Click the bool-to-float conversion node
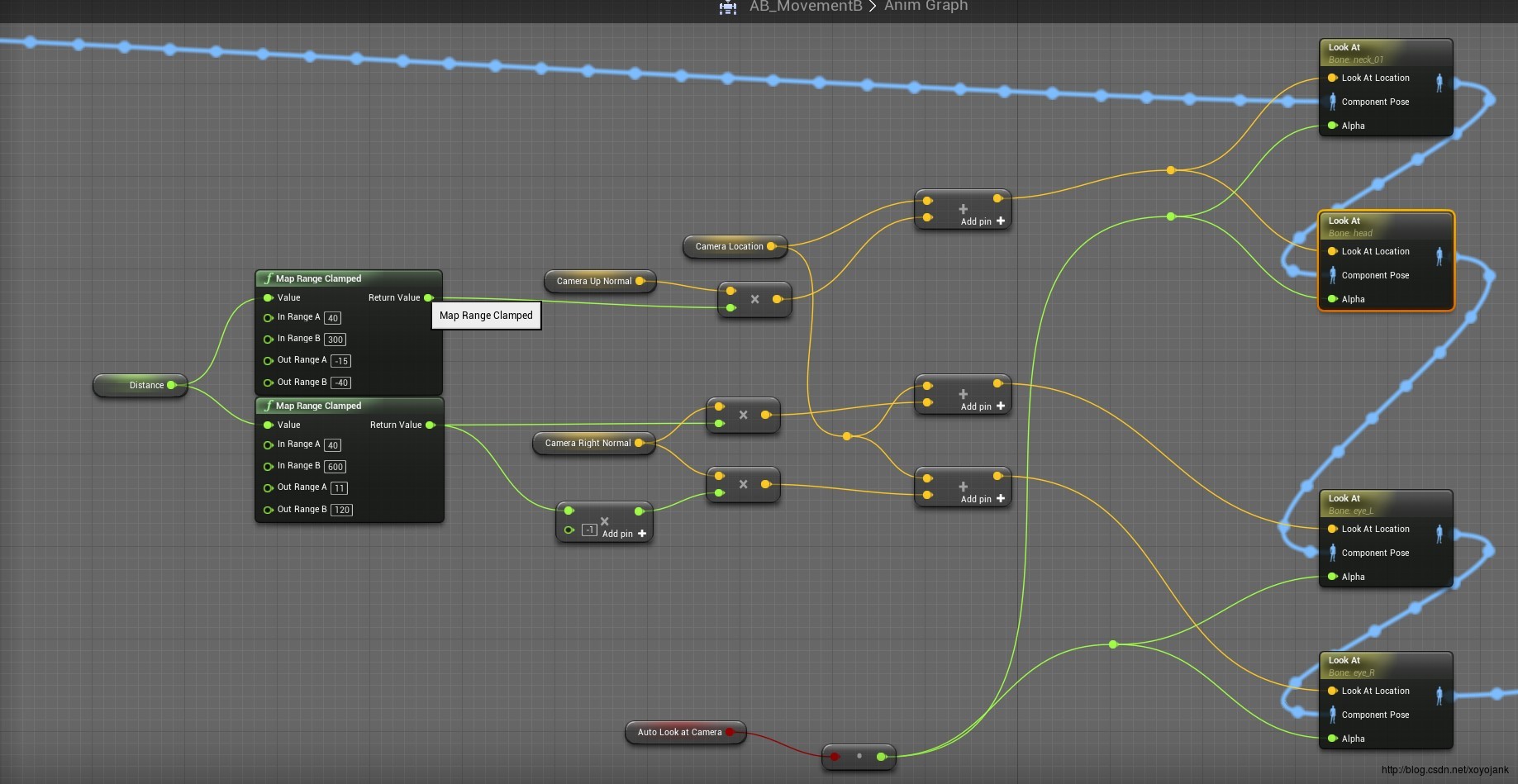This screenshot has height=784, width=1518. coord(859,756)
